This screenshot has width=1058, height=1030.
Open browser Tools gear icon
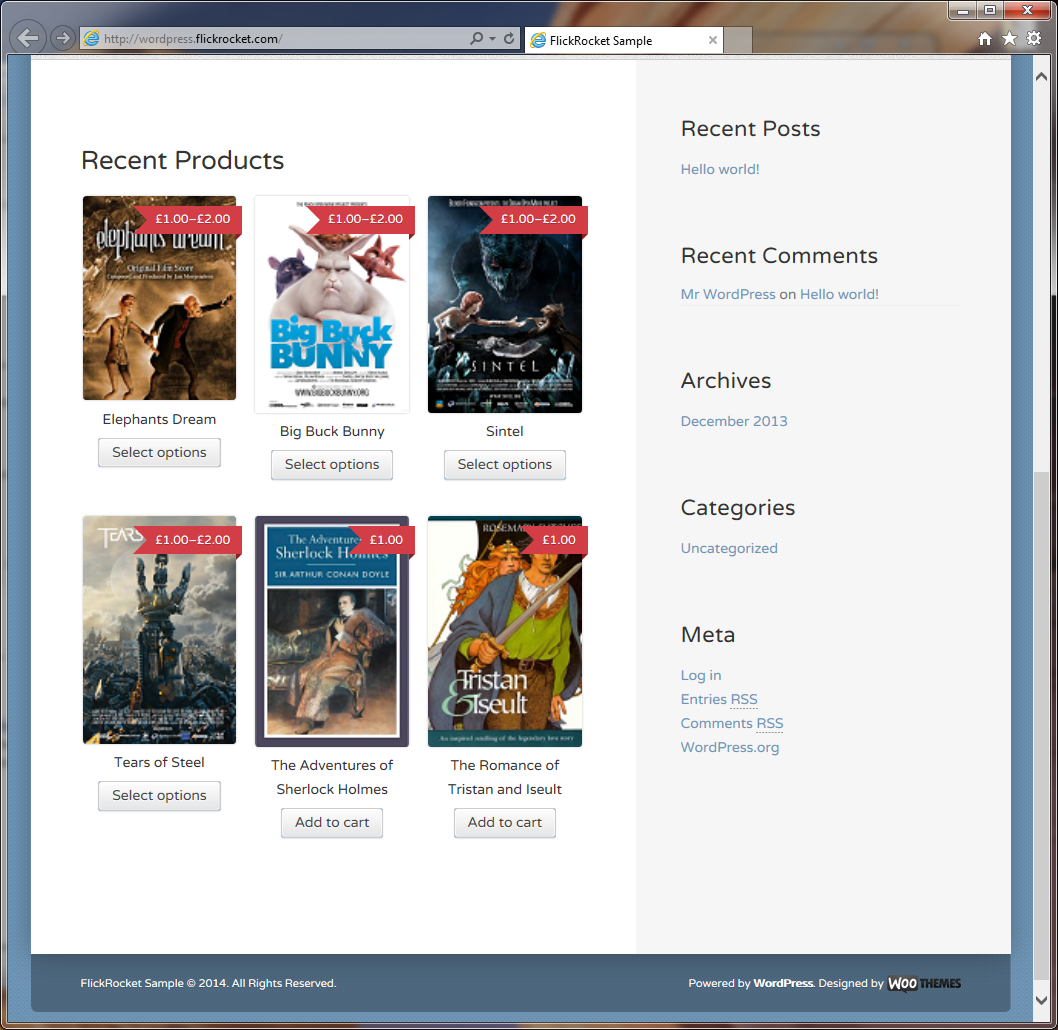1034,38
